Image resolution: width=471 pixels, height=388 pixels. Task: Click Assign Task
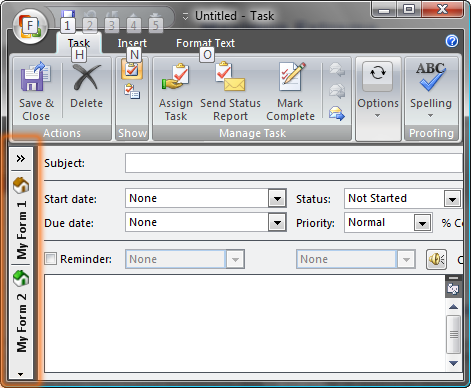176,92
